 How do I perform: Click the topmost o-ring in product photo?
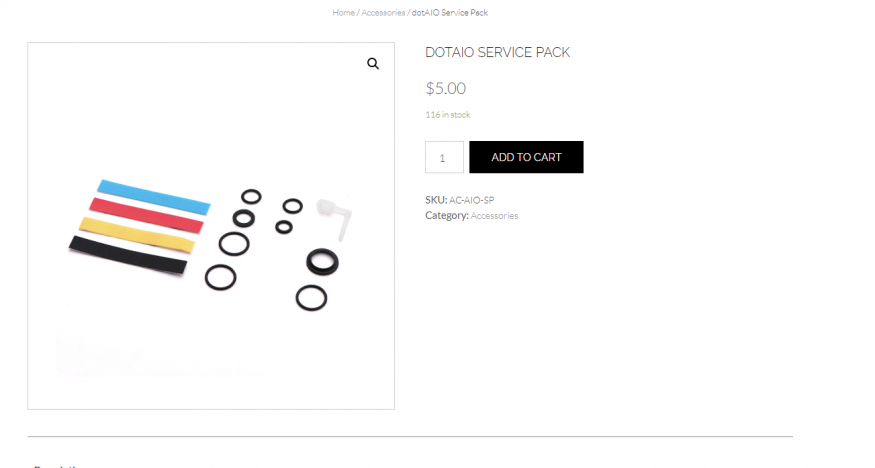pyautogui.click(x=250, y=196)
